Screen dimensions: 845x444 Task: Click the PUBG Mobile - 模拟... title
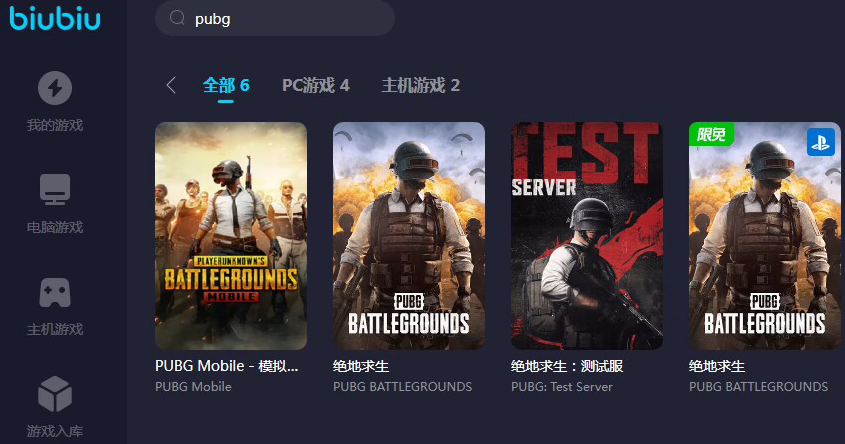(226, 366)
